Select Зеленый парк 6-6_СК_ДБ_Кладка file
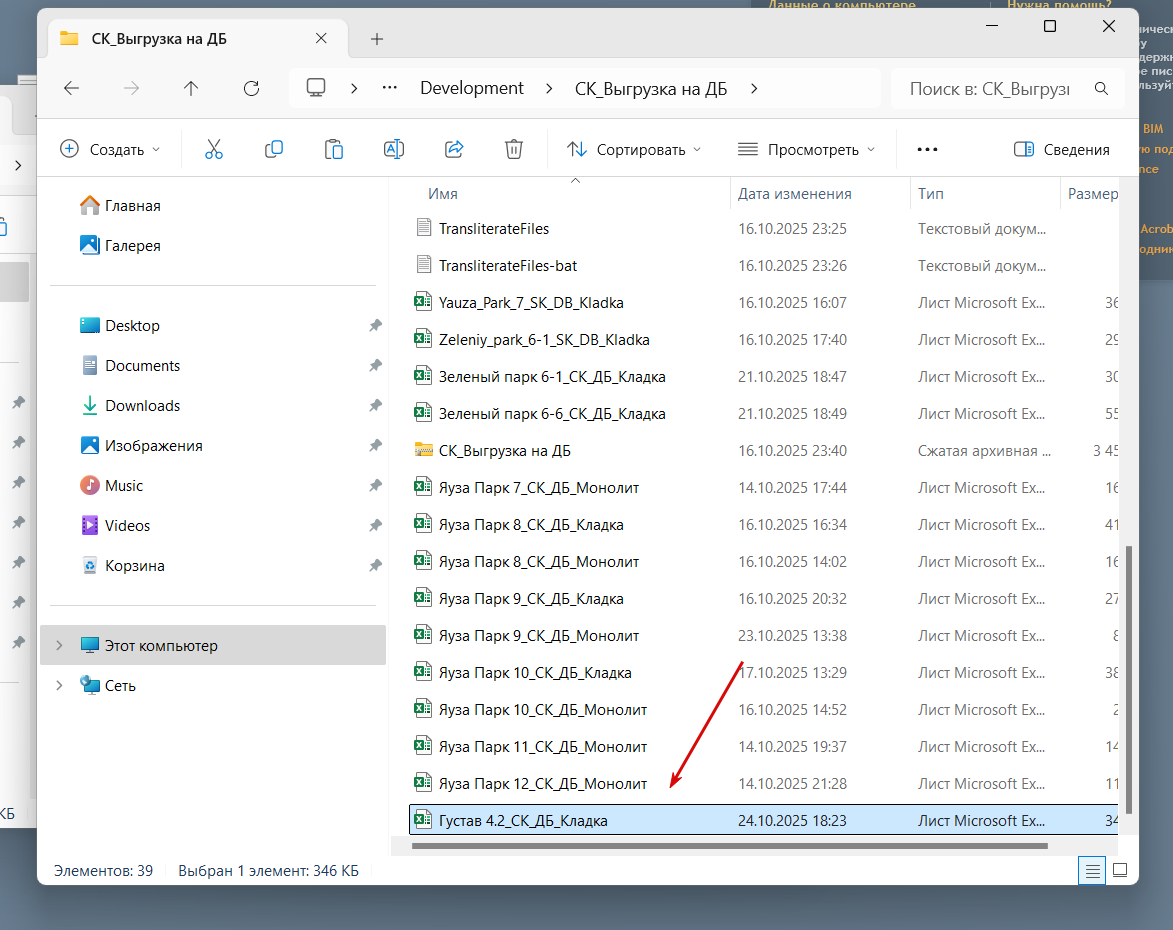This screenshot has width=1173, height=930. pos(763,414)
